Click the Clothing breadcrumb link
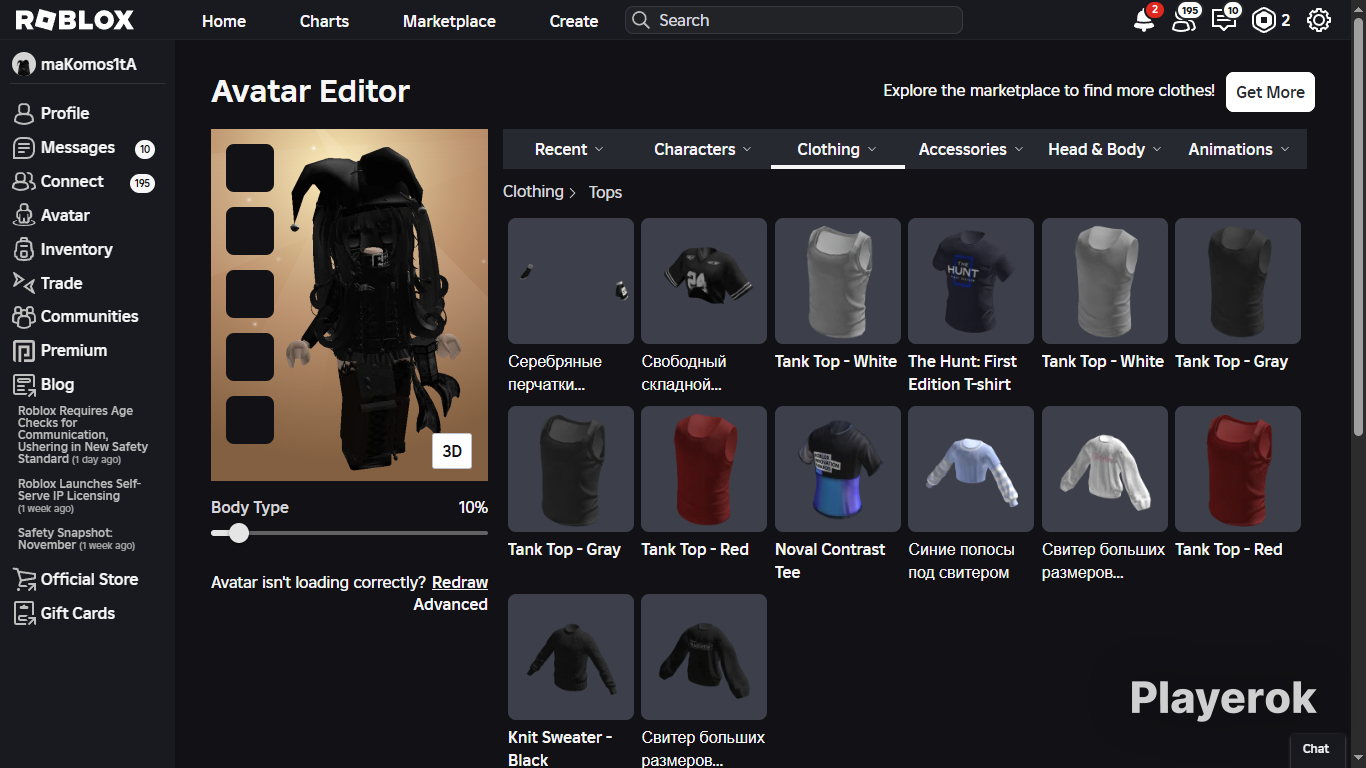The width and height of the screenshot is (1366, 768). click(533, 192)
